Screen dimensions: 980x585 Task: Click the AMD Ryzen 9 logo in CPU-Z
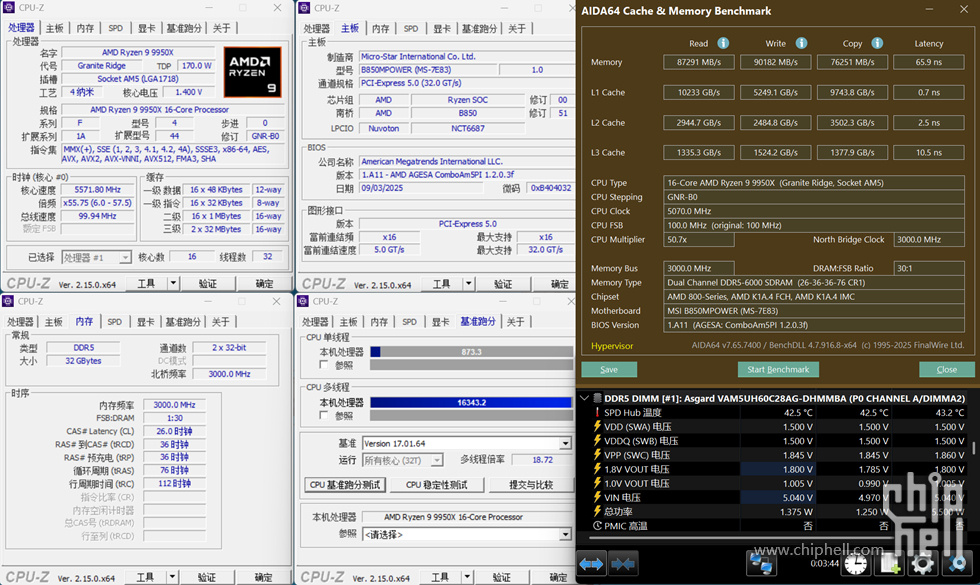tap(253, 72)
